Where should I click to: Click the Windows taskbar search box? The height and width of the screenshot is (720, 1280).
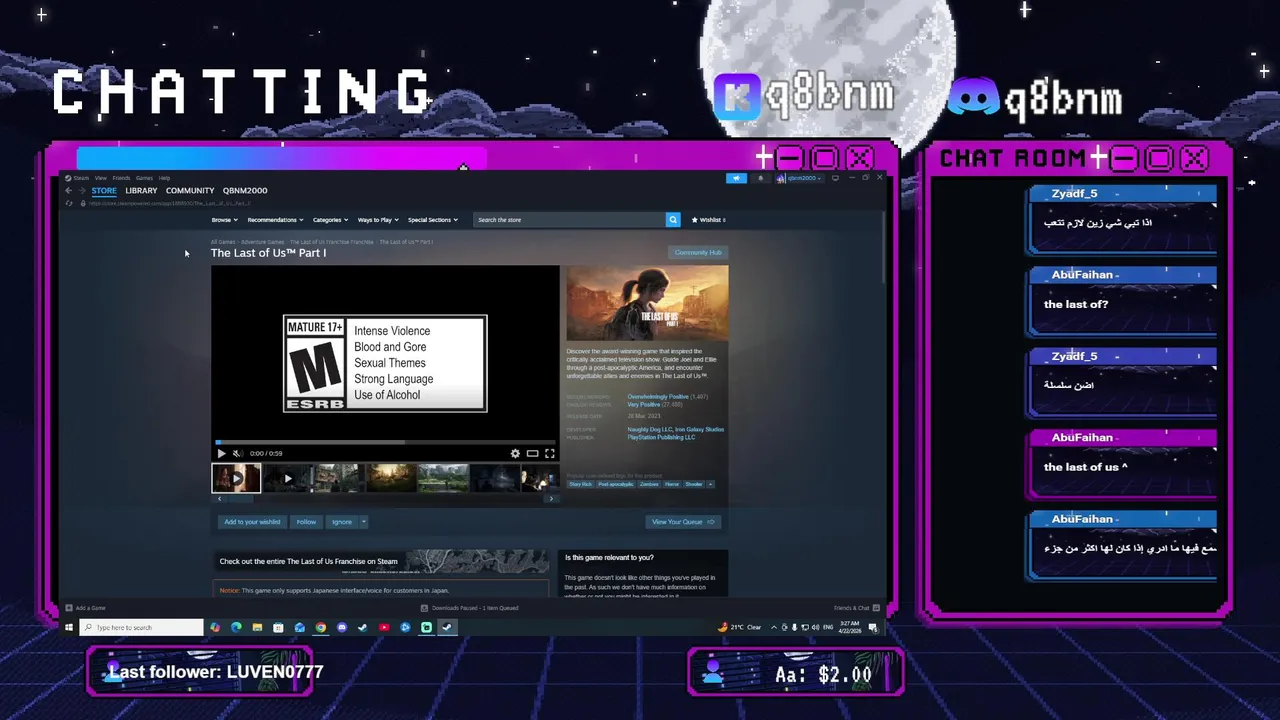[141, 627]
